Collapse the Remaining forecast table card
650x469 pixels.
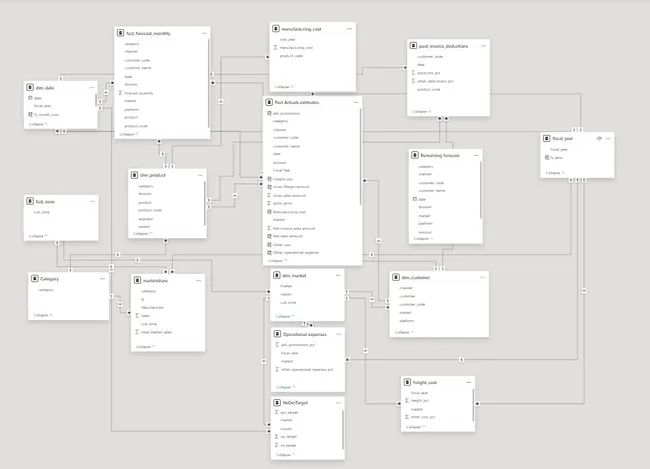tap(423, 238)
